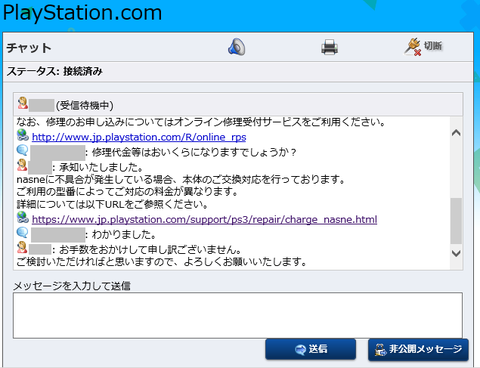The width and height of the screenshot is (480, 368).
Task: Click the chat scrollbar up arrow
Action: (456, 133)
